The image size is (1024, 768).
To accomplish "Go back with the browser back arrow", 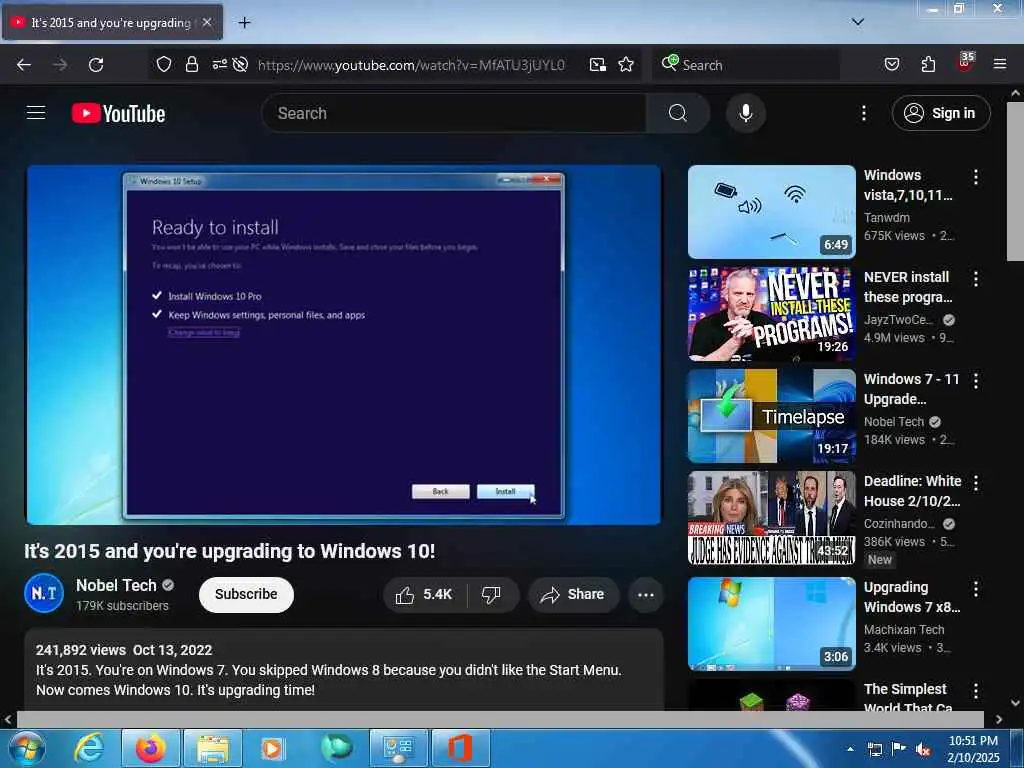I will (24, 65).
